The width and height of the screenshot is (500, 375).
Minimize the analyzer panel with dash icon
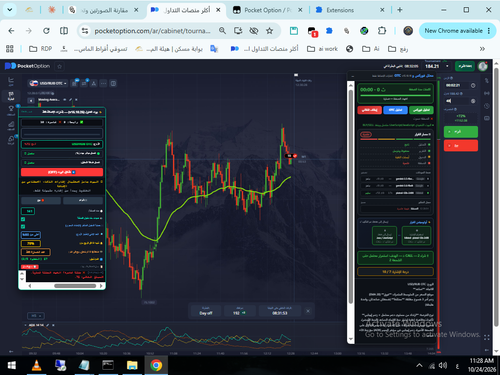click(x=353, y=76)
